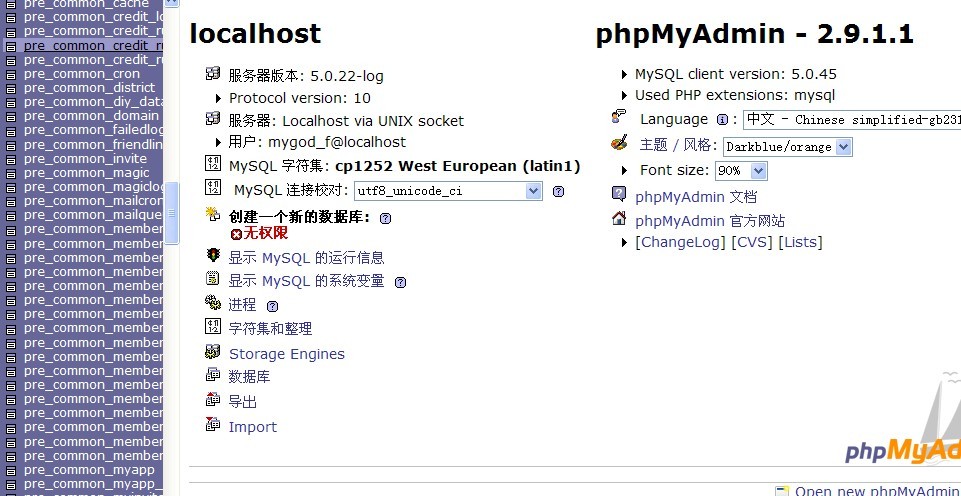This screenshot has width=961, height=496.
Task: Click the house icon for official website
Action: click(619, 218)
